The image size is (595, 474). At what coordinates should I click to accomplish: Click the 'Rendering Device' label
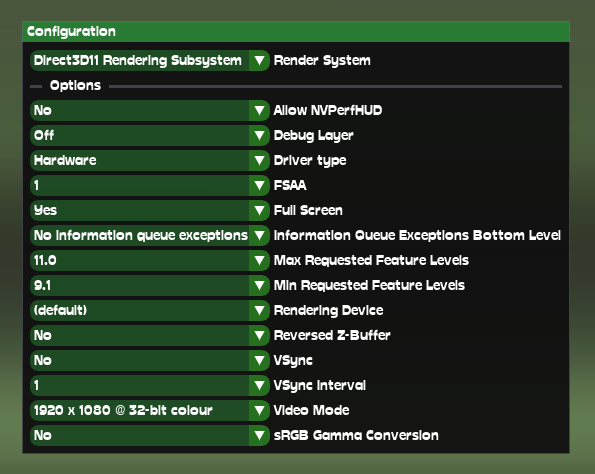click(x=329, y=311)
